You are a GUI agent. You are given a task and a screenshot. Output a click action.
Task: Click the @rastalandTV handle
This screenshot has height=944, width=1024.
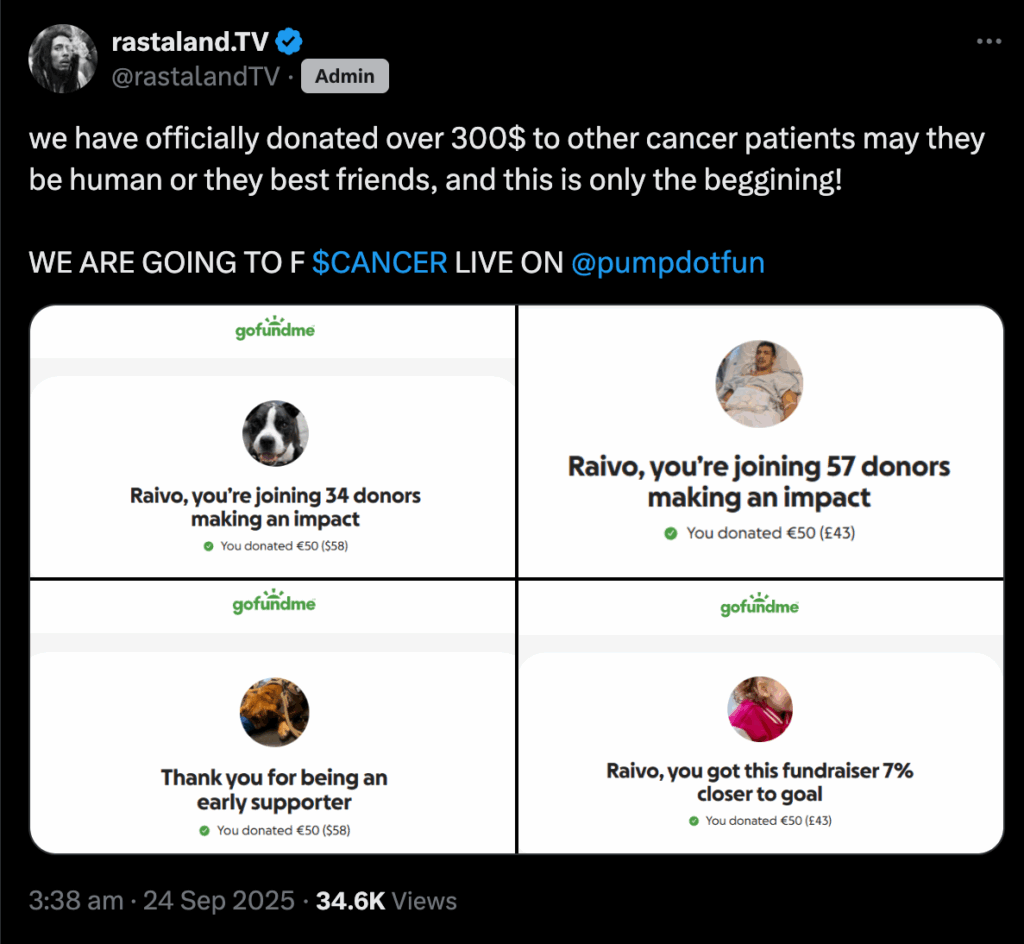click(x=195, y=76)
